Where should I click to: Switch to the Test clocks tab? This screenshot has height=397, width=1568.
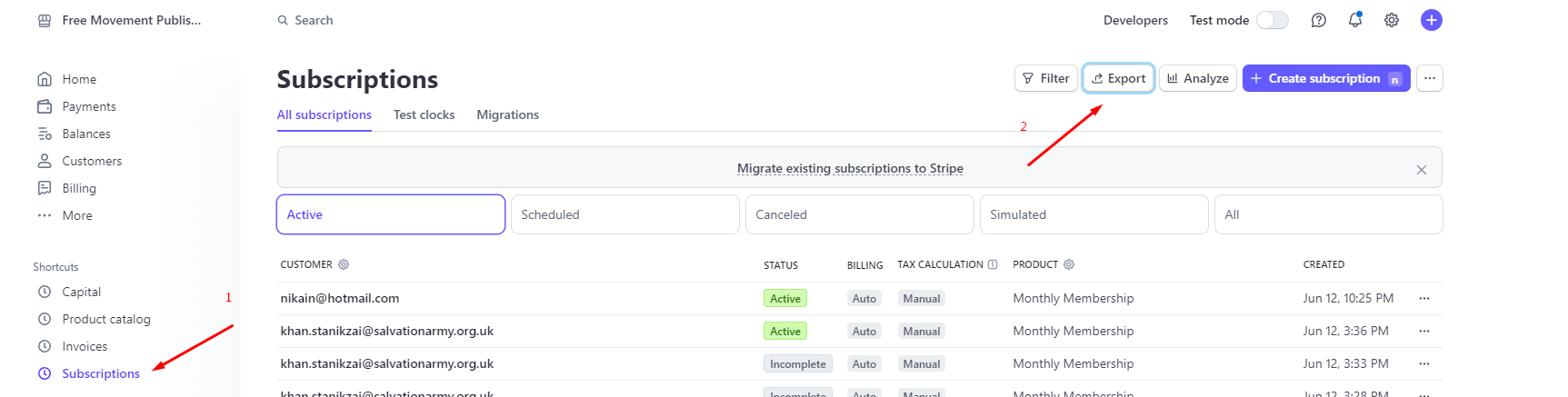click(424, 114)
